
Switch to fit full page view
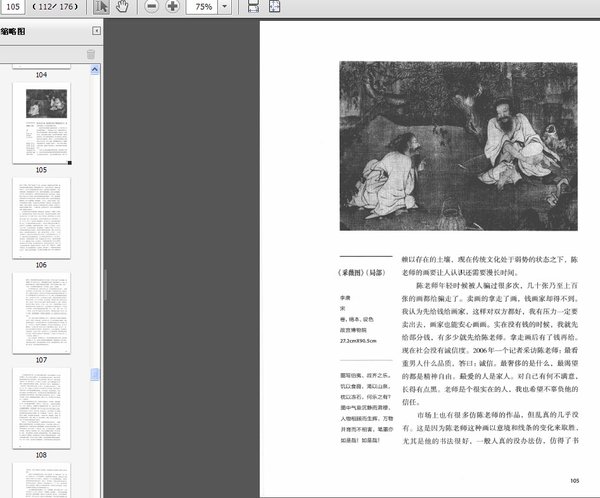click(x=275, y=8)
